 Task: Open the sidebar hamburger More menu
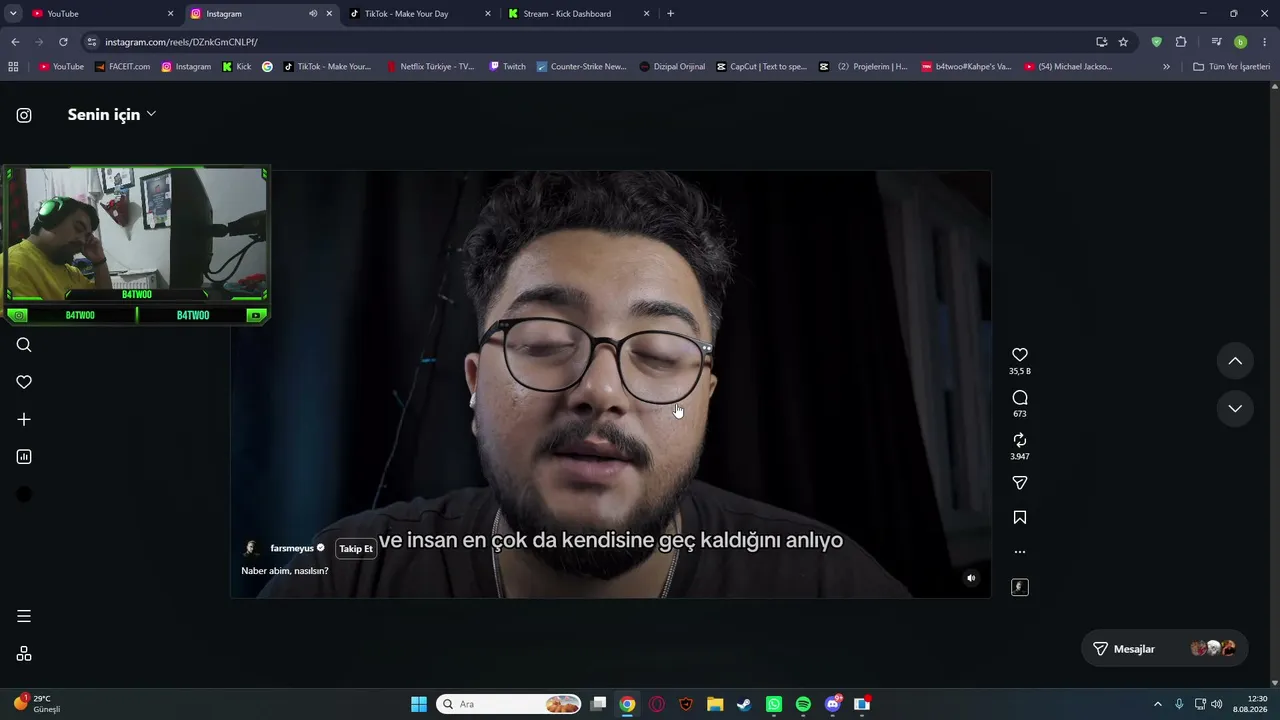click(x=24, y=616)
